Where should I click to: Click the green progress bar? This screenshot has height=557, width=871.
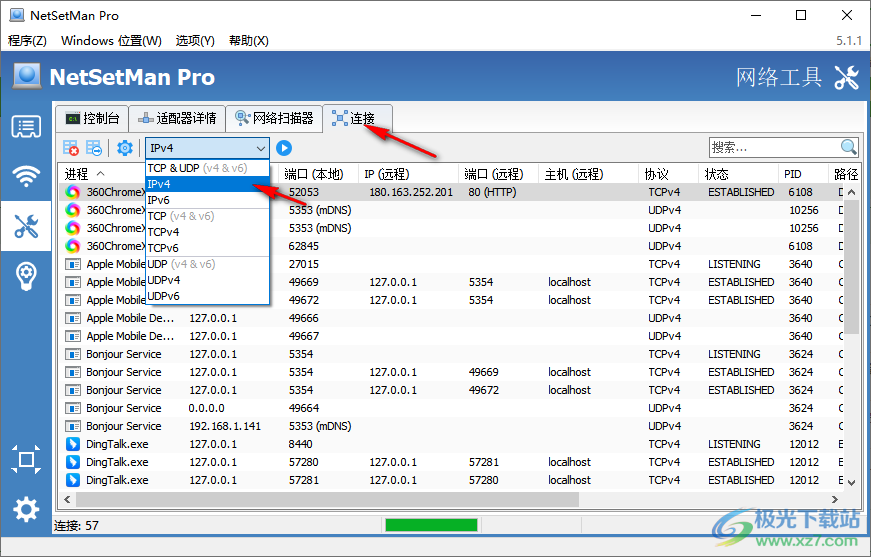pos(431,525)
